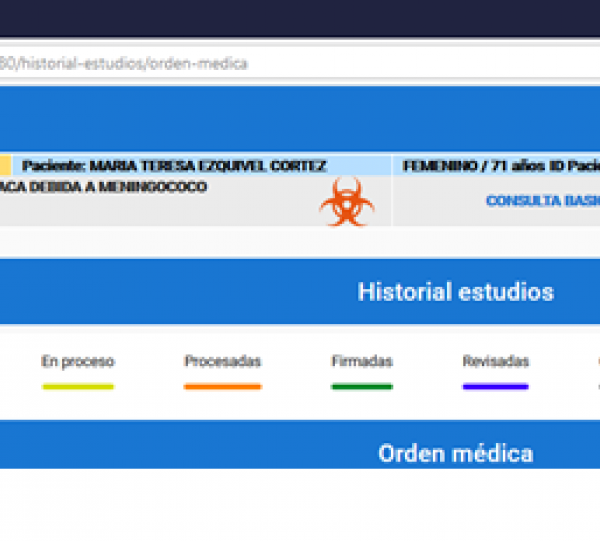
Task: Click the top blue application header bar
Action: coord(300,118)
